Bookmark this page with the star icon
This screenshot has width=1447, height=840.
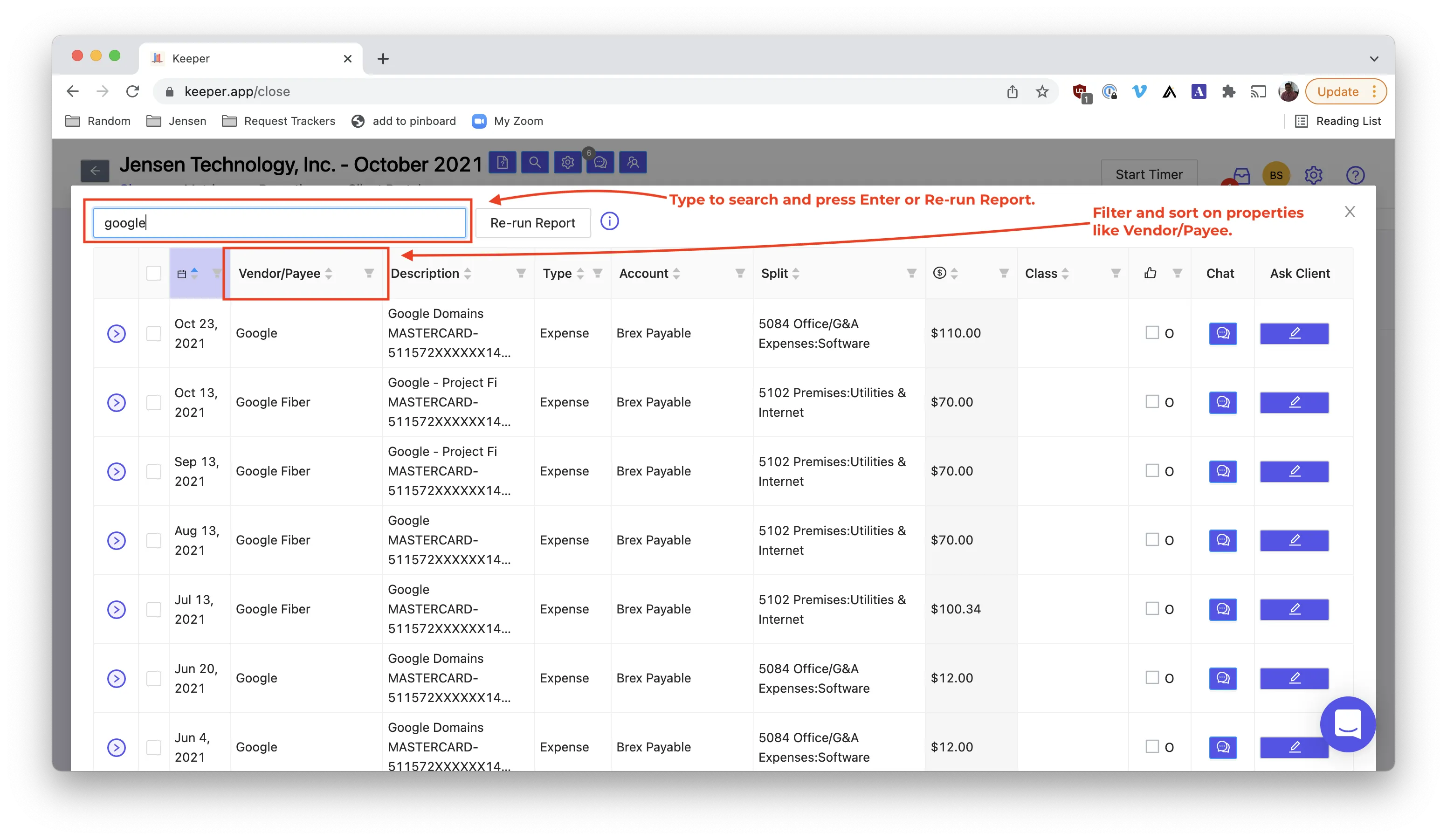(x=1041, y=92)
